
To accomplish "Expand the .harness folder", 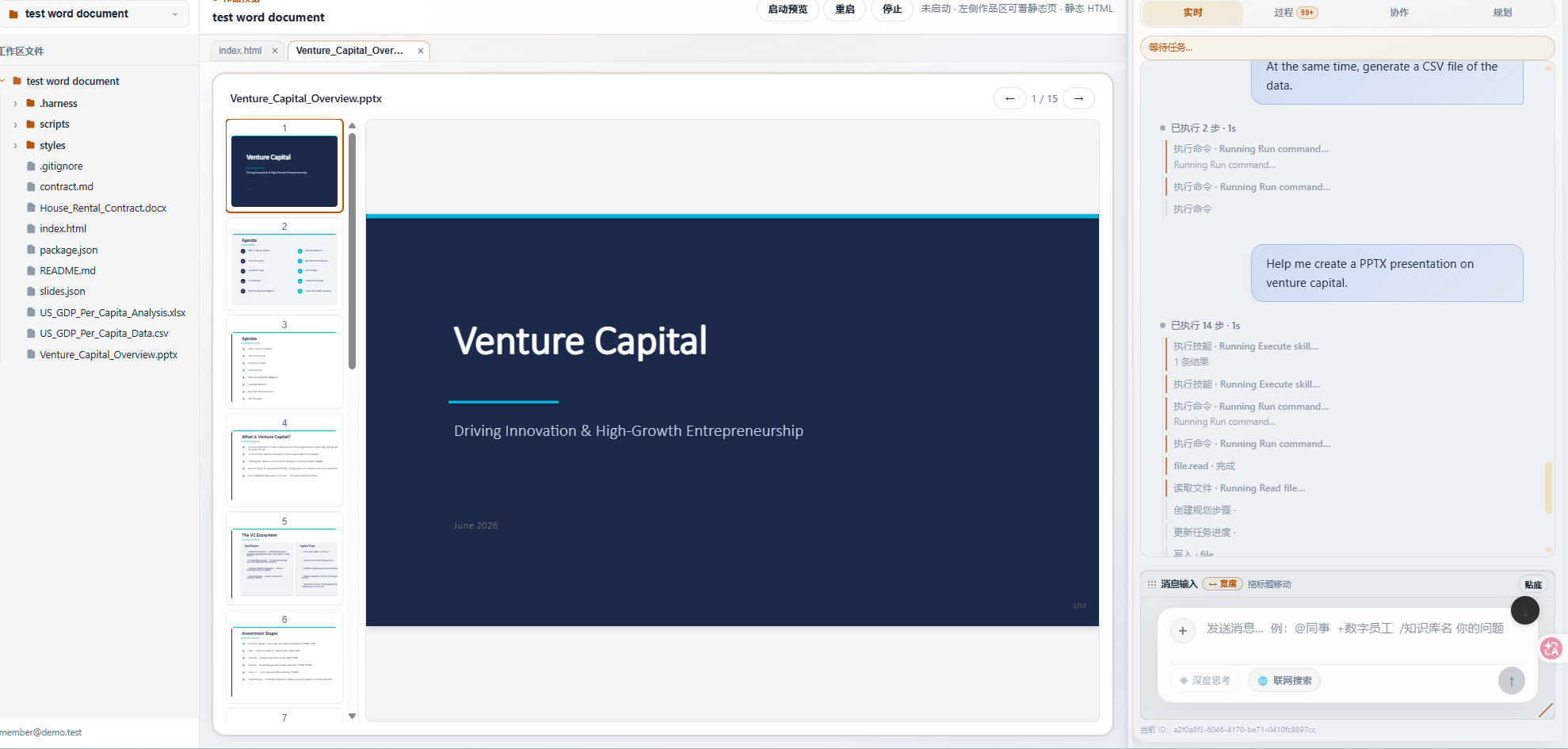I will pos(15,104).
